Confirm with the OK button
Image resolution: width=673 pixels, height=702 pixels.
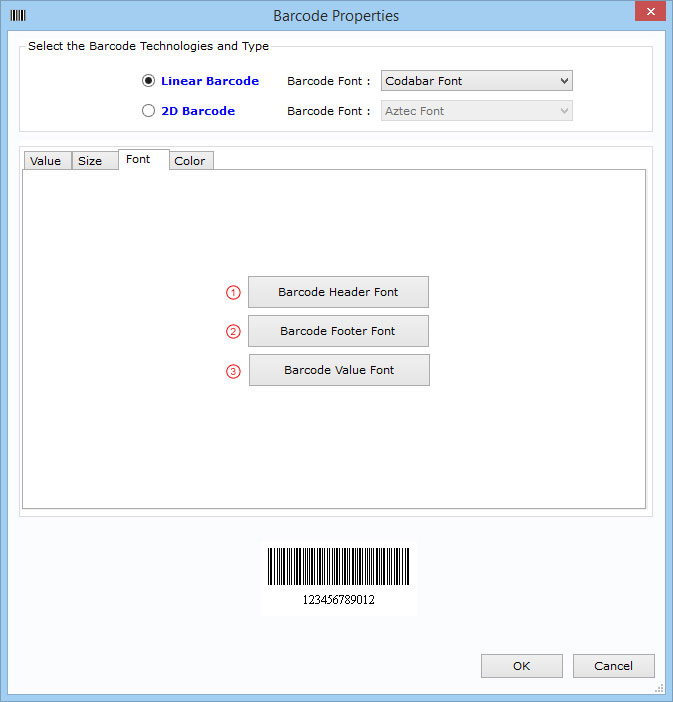[522, 666]
